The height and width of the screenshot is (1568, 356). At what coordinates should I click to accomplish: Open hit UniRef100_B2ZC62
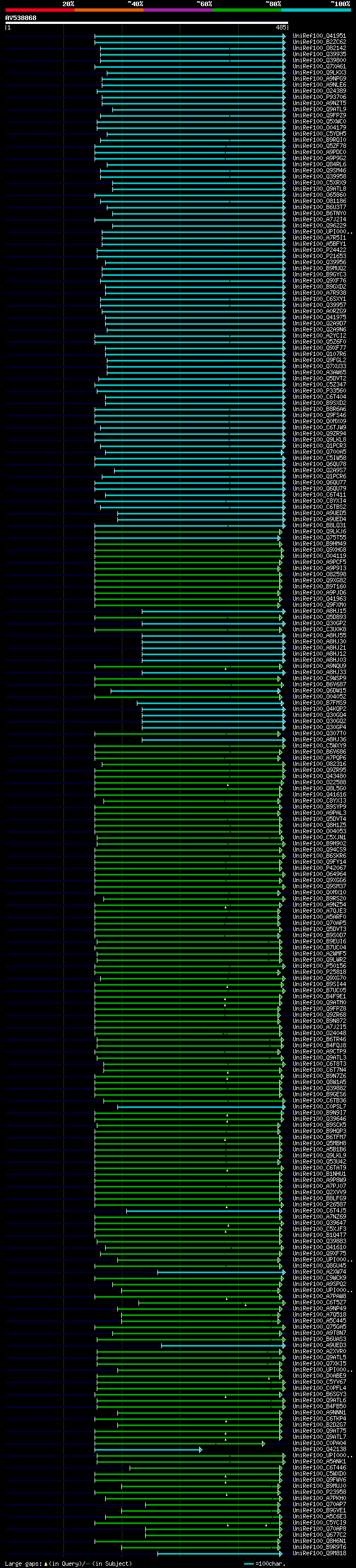coord(319,42)
